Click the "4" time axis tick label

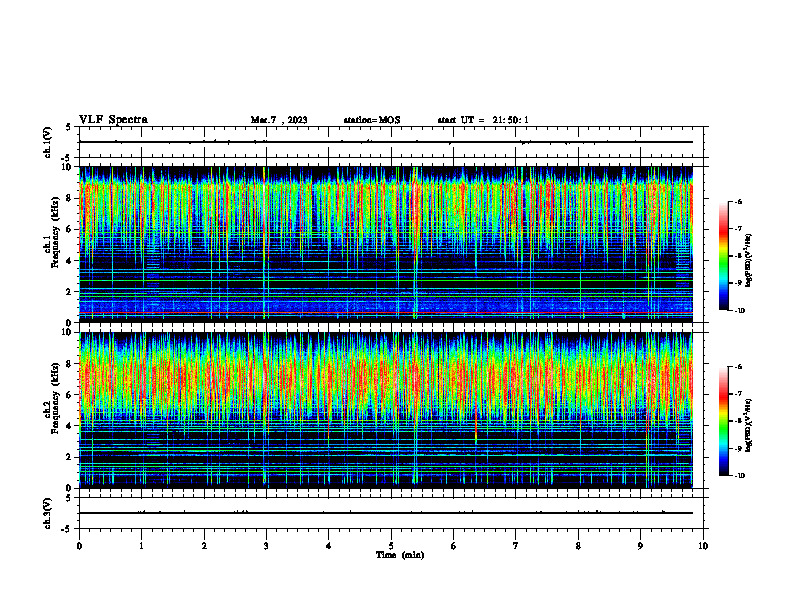click(x=329, y=546)
